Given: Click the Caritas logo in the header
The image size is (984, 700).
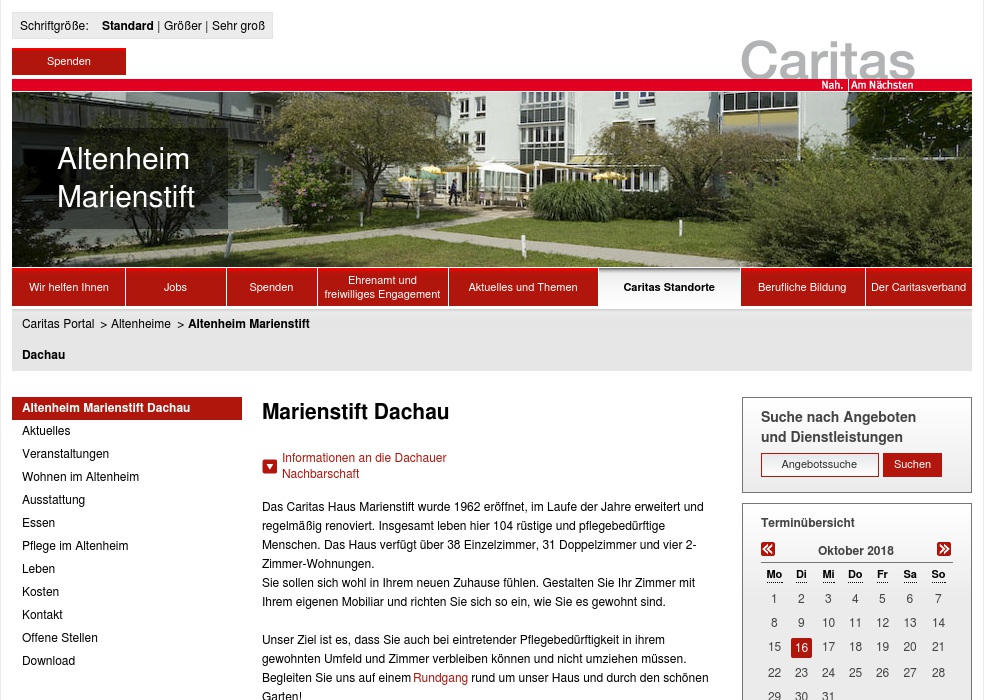Looking at the screenshot, I should point(827,62).
